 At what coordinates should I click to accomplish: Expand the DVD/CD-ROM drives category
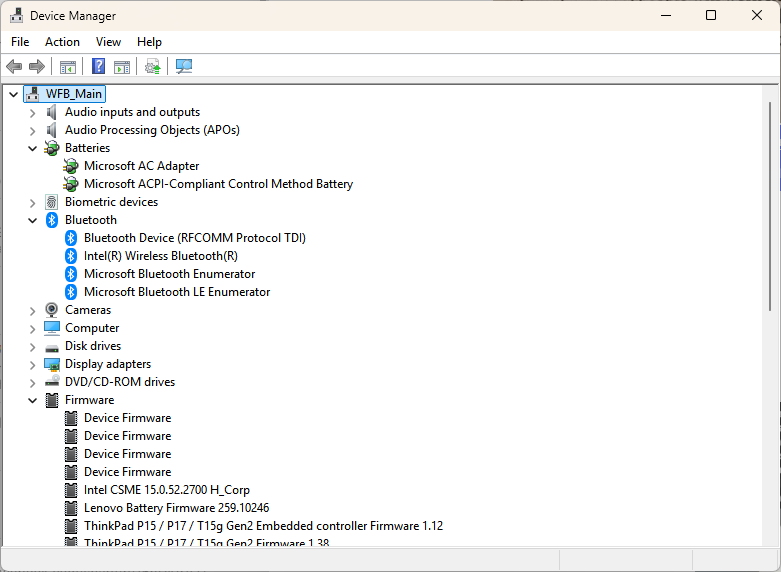(33, 382)
